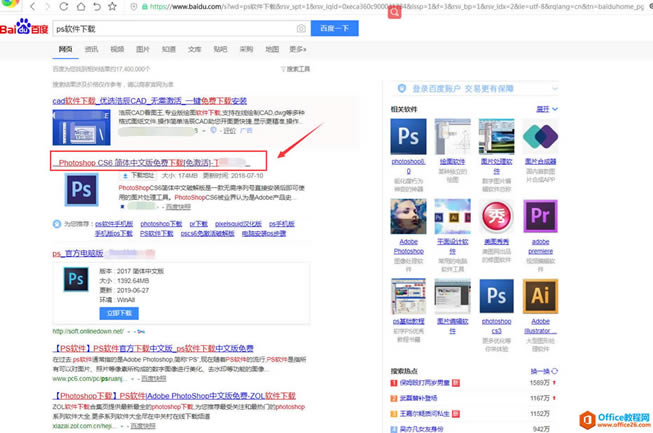The image size is (653, 433).
Task: Click the pr下载 recommended link
Action: pos(199,224)
